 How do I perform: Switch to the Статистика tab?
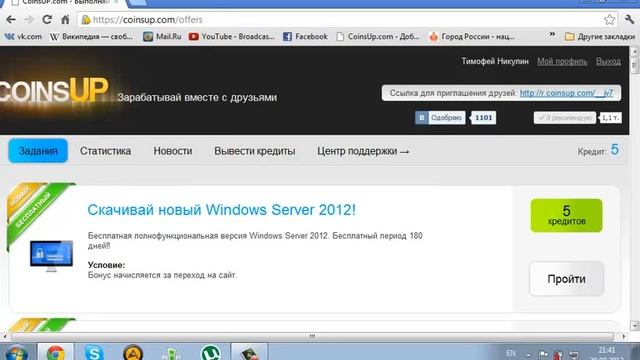click(x=105, y=151)
